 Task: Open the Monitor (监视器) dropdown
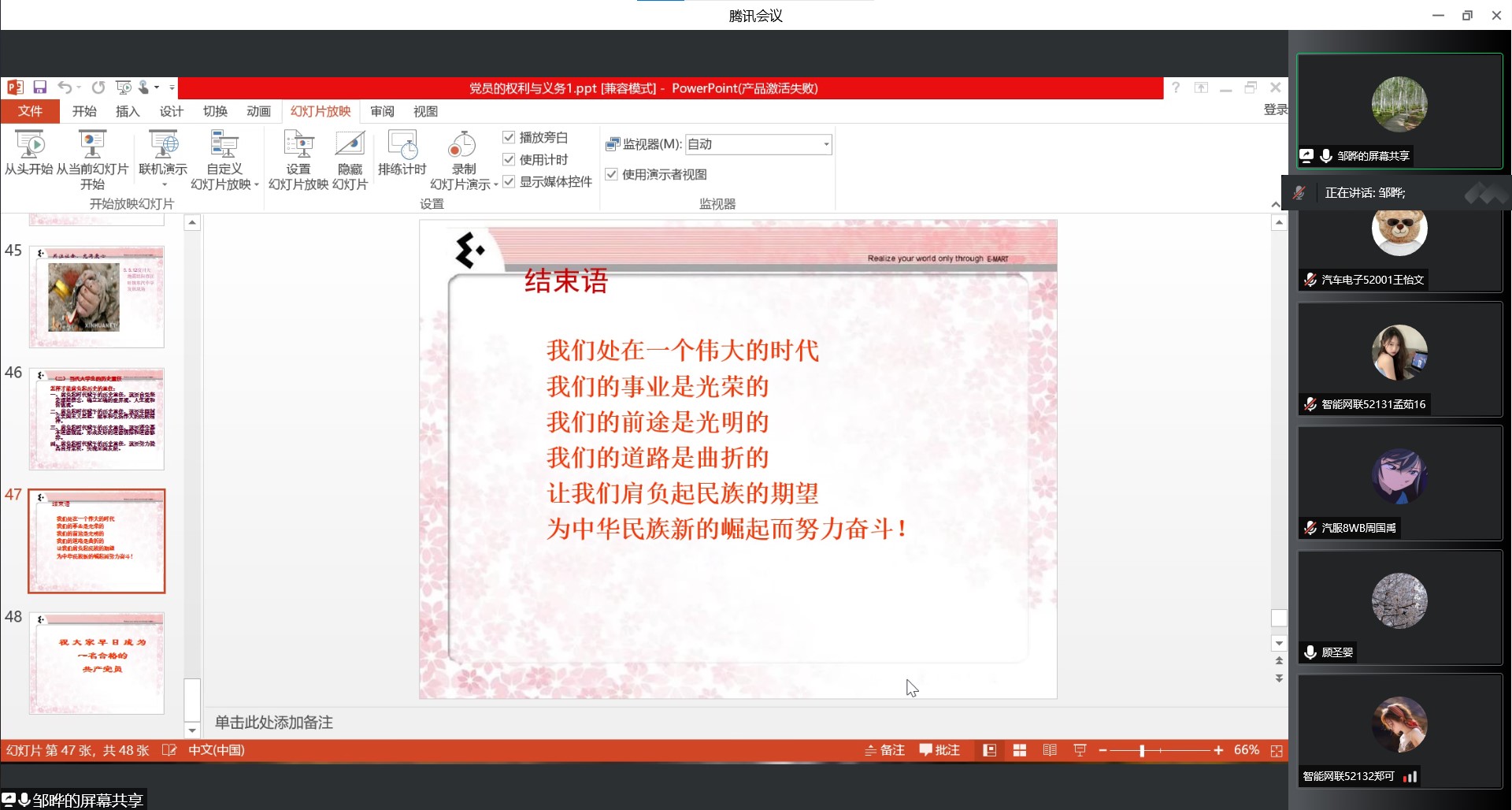point(825,144)
